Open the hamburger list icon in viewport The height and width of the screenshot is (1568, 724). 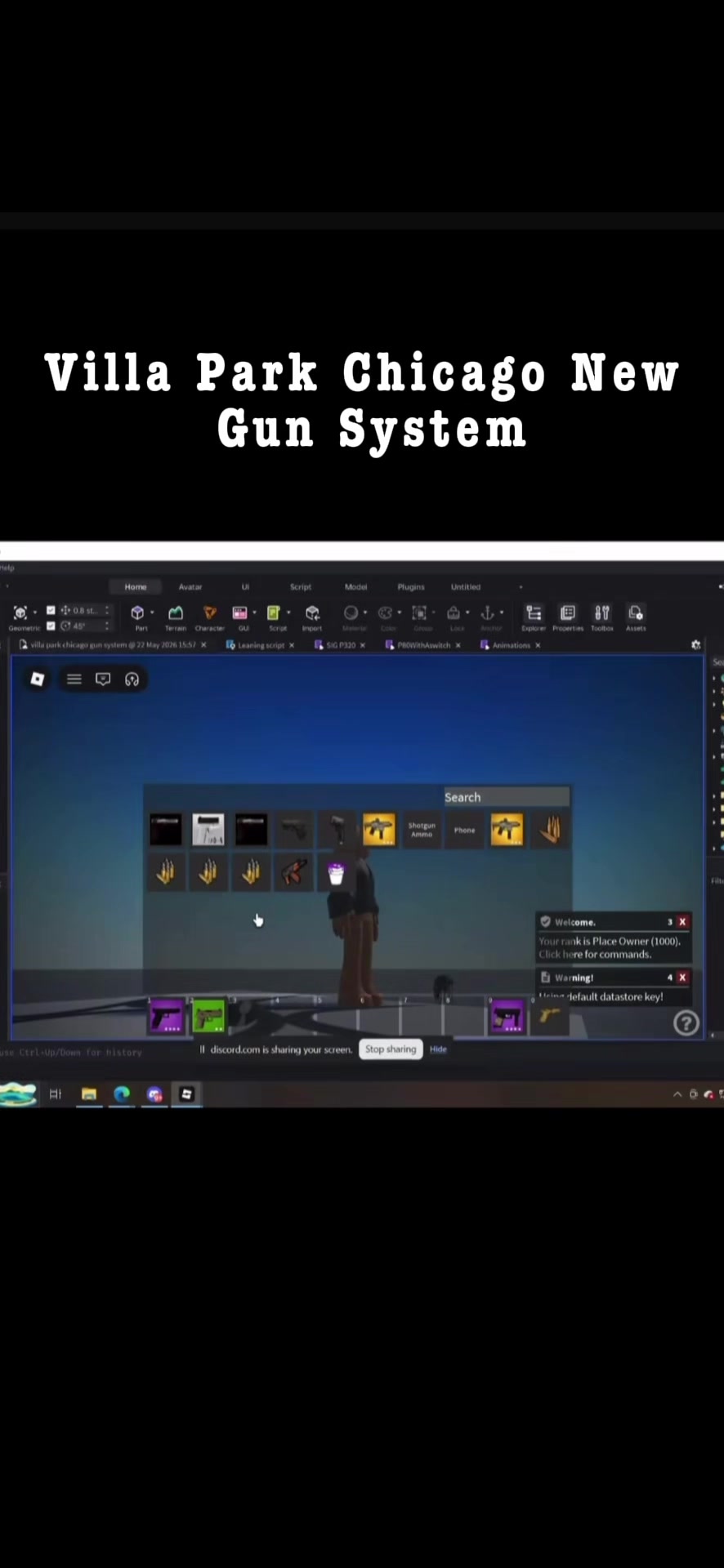74,679
